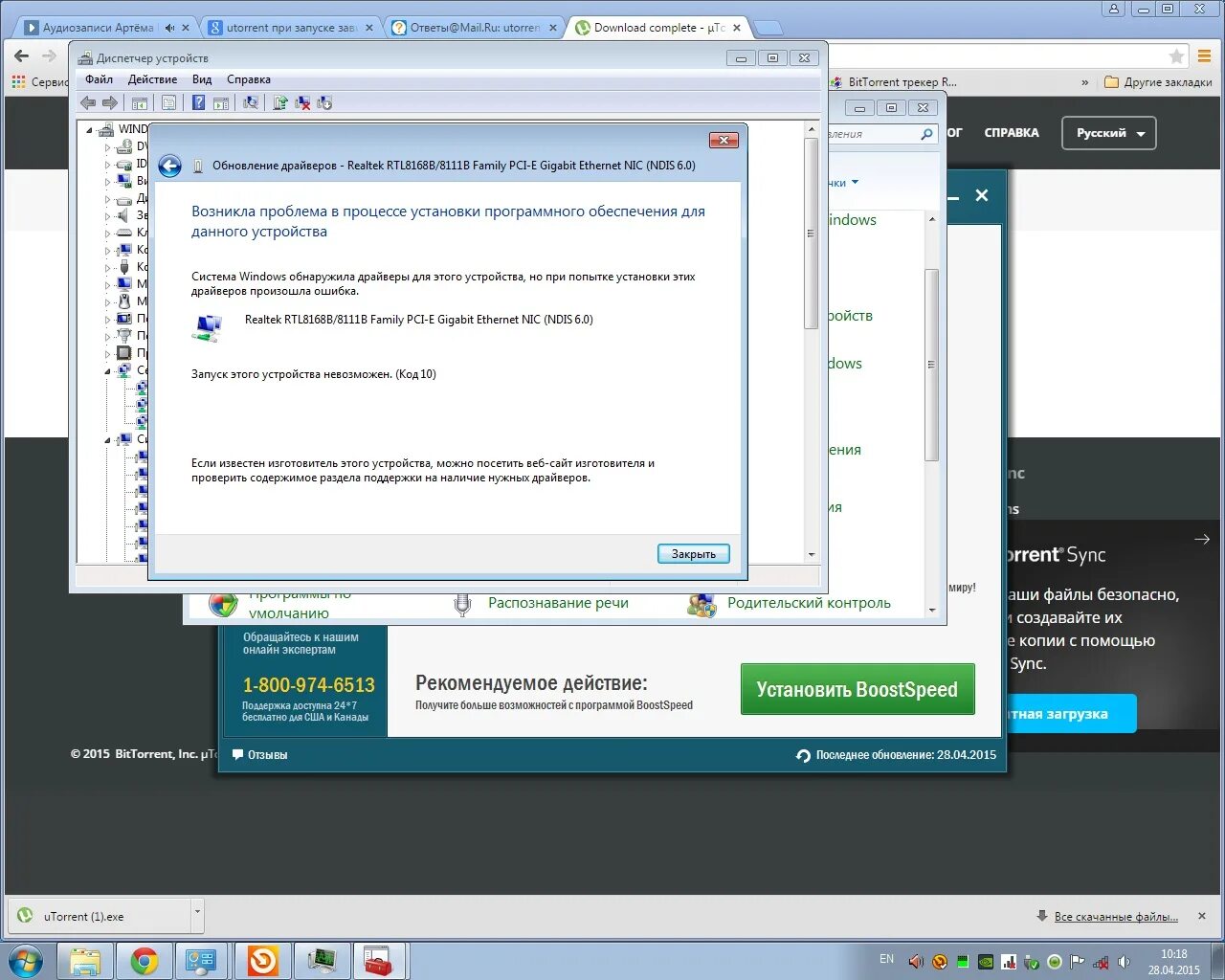Close the Chrome downloads bar
Image resolution: width=1225 pixels, height=980 pixels.
pyautogui.click(x=1203, y=916)
